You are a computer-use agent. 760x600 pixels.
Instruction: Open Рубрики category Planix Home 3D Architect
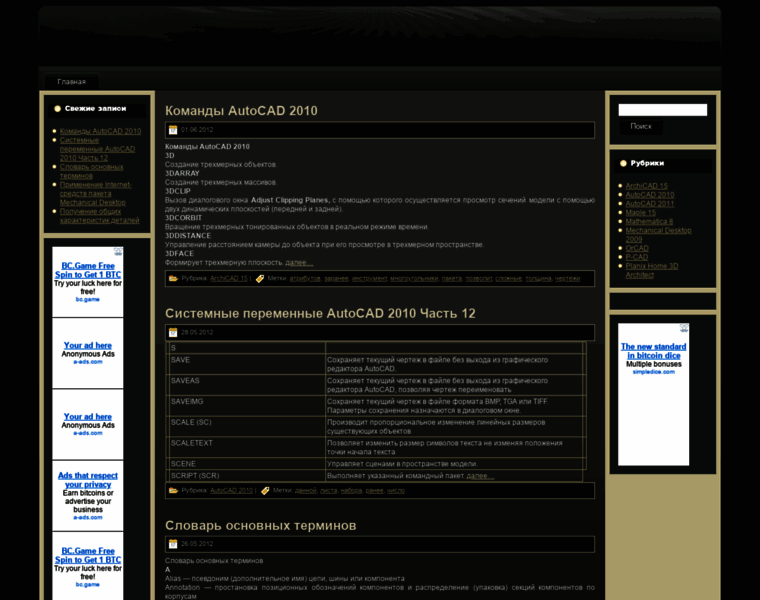tap(651, 270)
